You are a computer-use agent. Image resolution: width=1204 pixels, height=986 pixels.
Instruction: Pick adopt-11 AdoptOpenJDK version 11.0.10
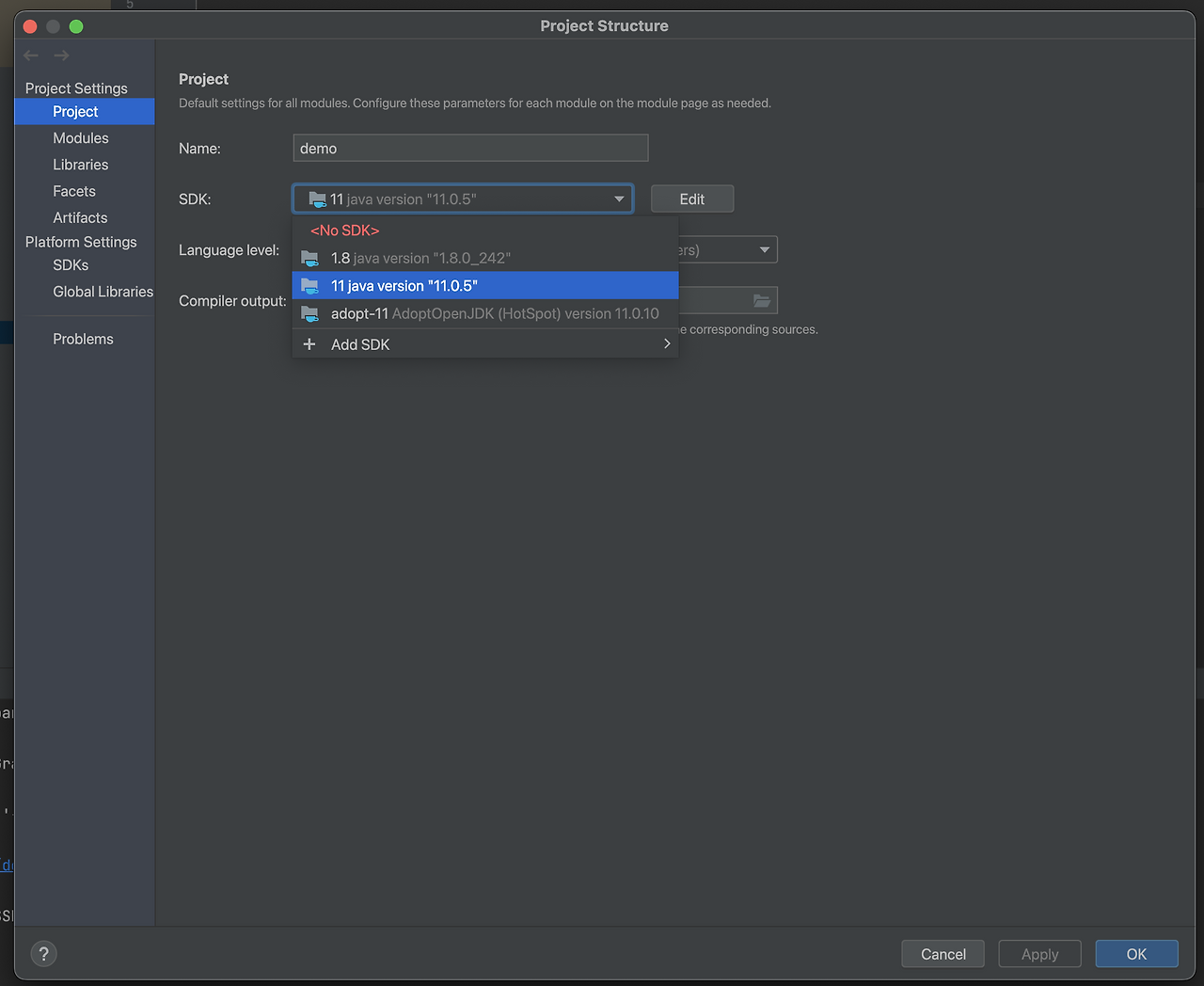[485, 313]
